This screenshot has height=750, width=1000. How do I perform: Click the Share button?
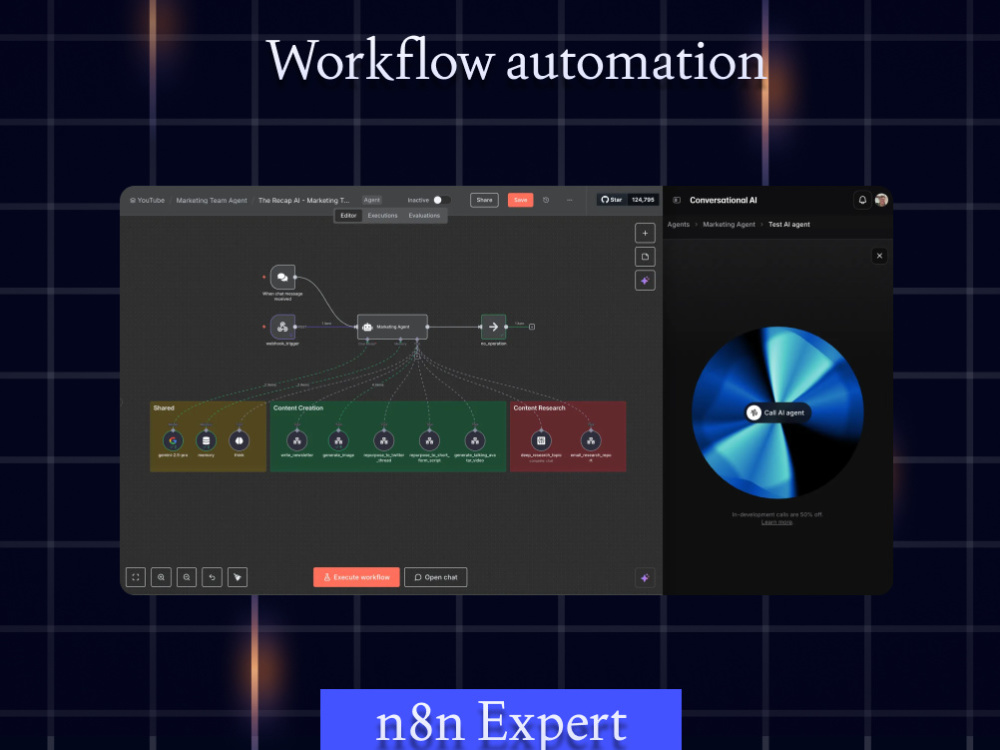(x=484, y=200)
